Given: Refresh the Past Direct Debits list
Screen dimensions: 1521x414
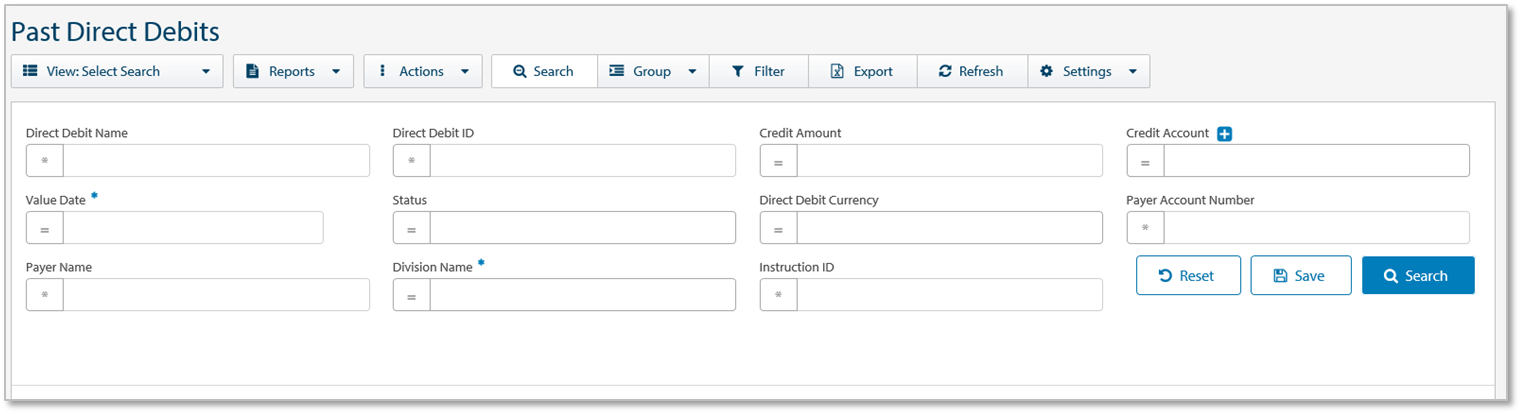Looking at the screenshot, I should pyautogui.click(x=970, y=71).
